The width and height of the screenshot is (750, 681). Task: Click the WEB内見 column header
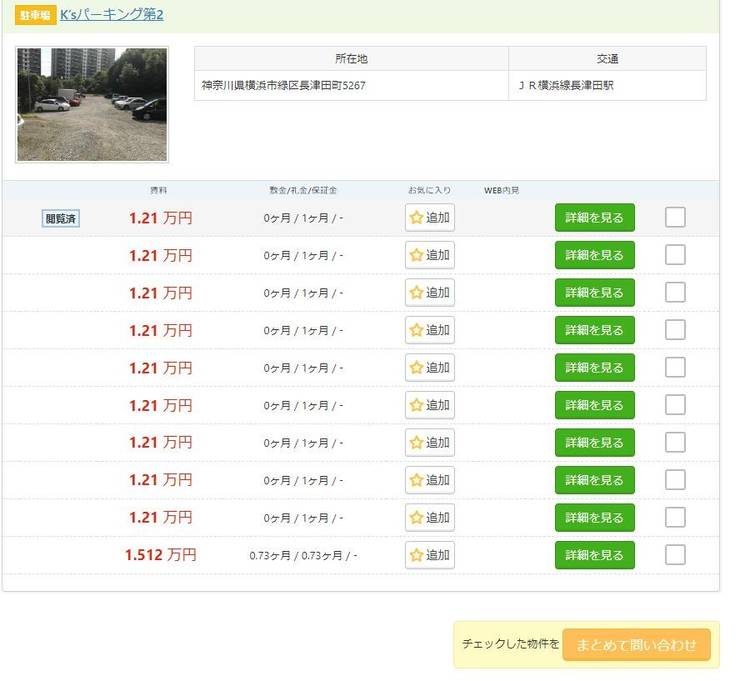(501, 190)
